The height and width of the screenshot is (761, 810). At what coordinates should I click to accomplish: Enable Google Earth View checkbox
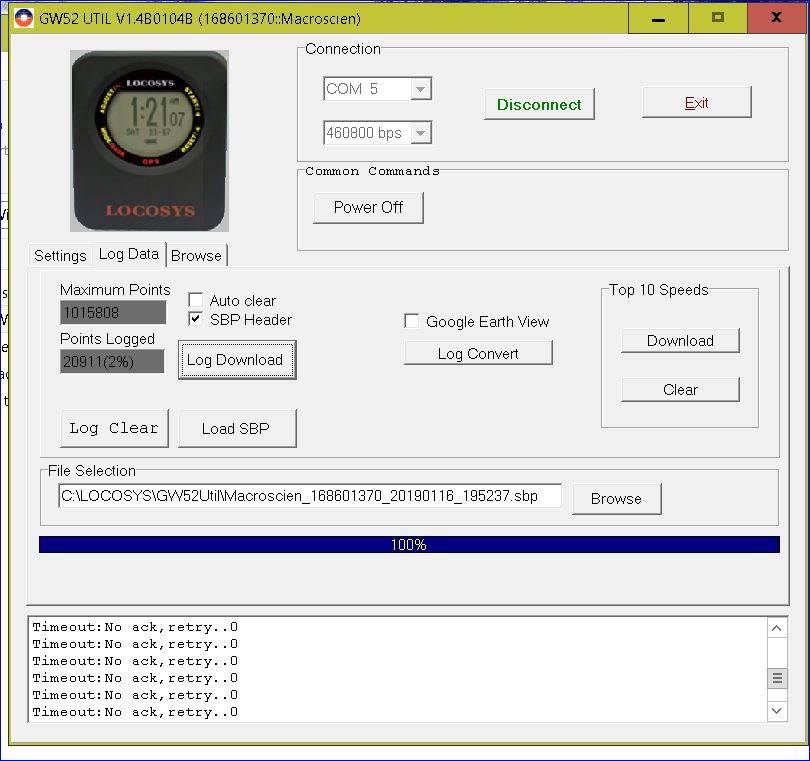pos(411,321)
